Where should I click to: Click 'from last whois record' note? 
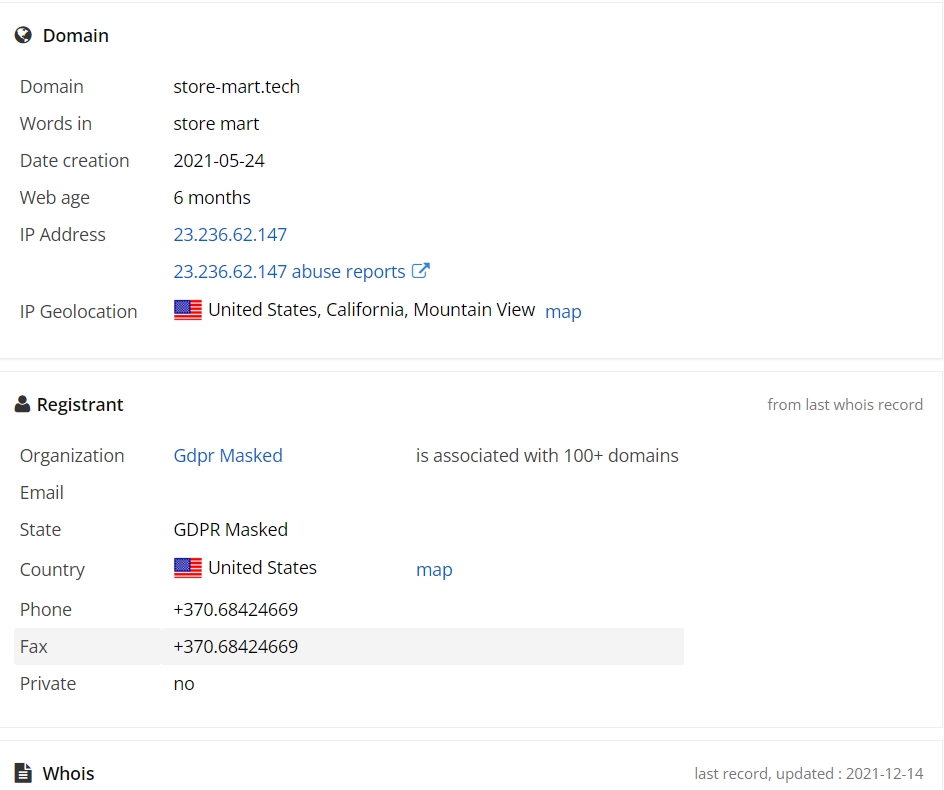click(x=845, y=405)
